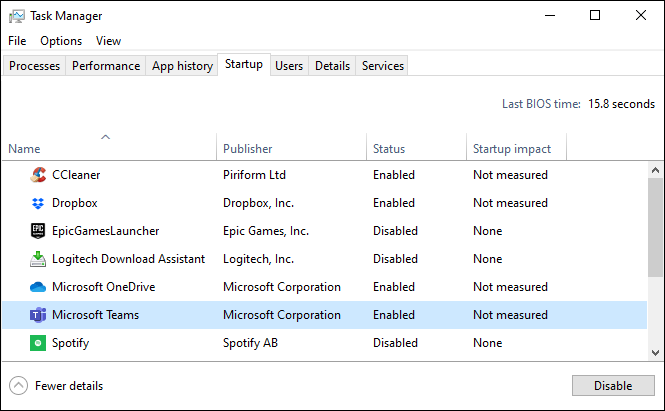Click the Epic Games, Inc. publisher cell
The height and width of the screenshot is (411, 665).
point(266,231)
